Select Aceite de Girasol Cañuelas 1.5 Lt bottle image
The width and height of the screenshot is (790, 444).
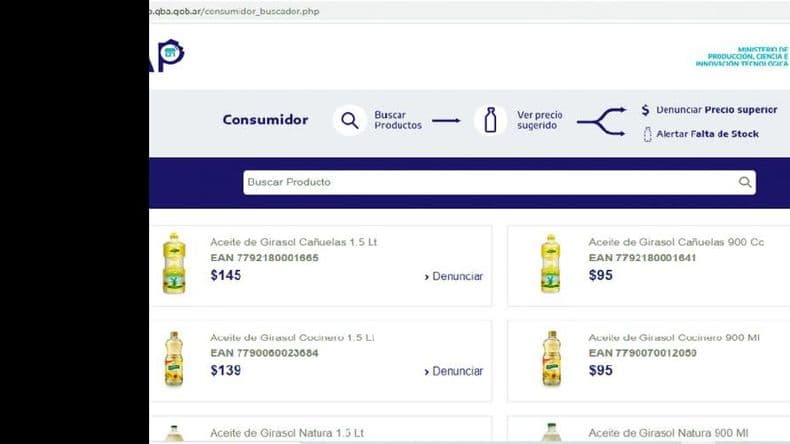(x=174, y=263)
